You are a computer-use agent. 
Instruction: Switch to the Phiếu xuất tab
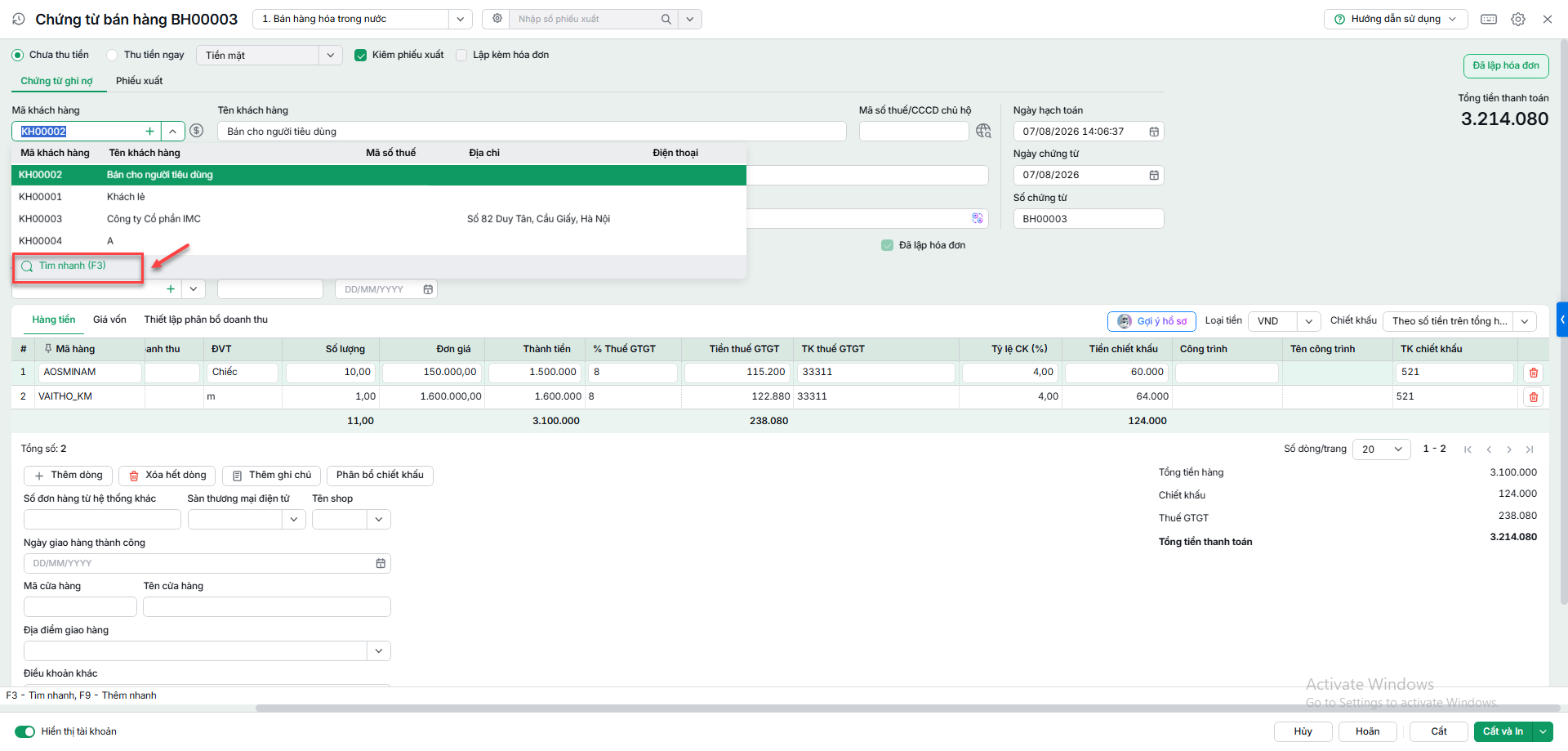pyautogui.click(x=139, y=81)
